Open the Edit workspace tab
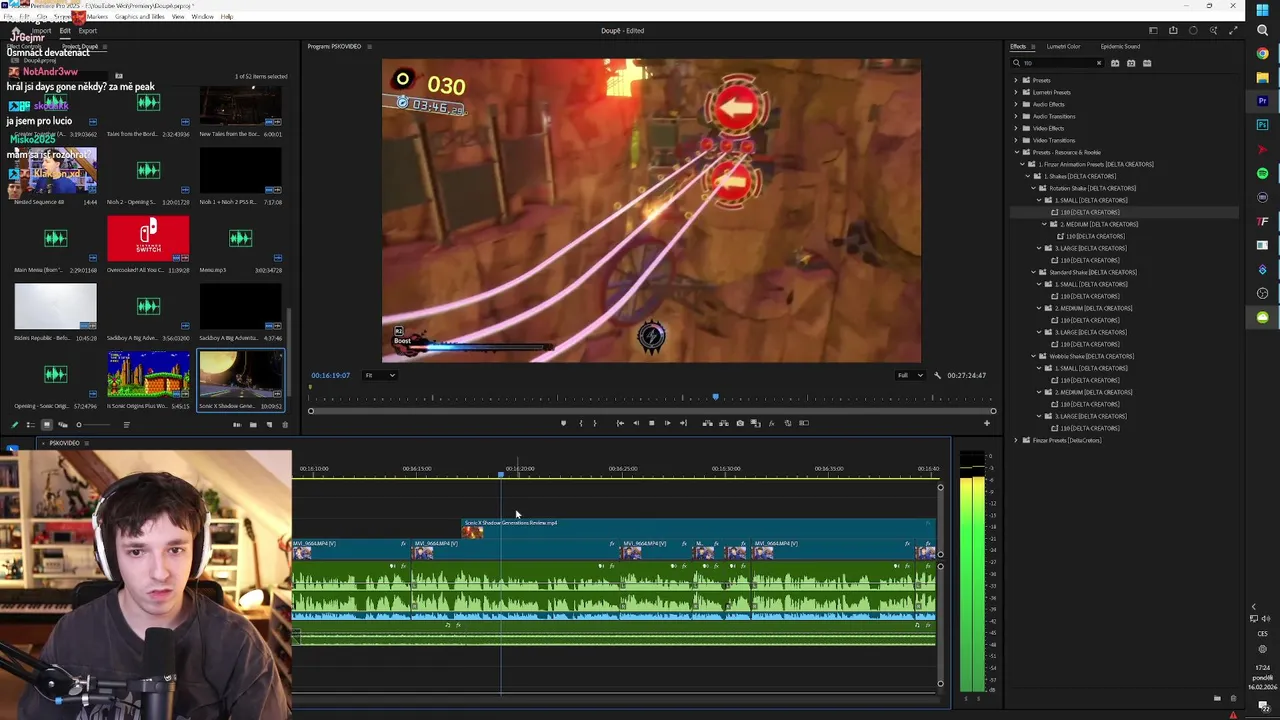 pyautogui.click(x=65, y=31)
